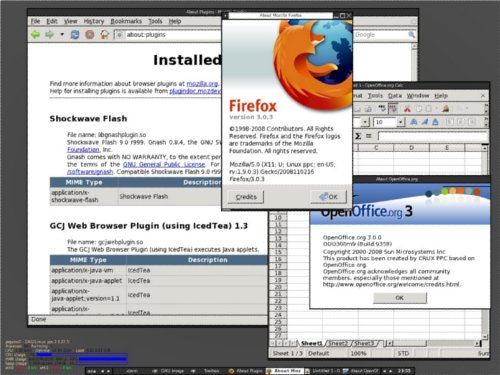Open the Foundation link under Shockwave Flash
500x375 pixels.
point(83,150)
